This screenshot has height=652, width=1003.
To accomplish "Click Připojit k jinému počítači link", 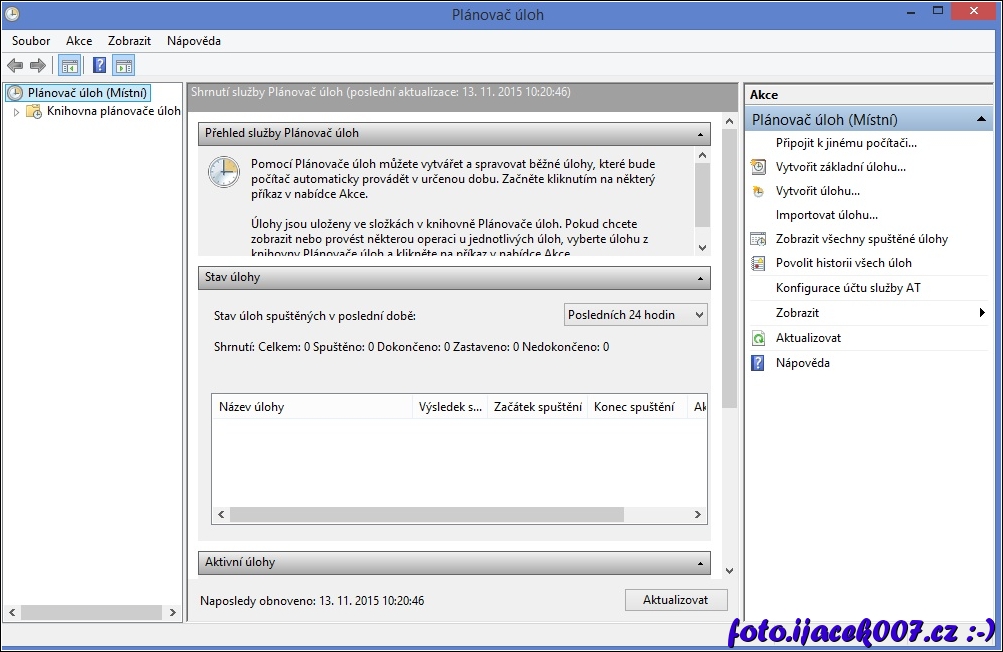I will tap(845, 143).
